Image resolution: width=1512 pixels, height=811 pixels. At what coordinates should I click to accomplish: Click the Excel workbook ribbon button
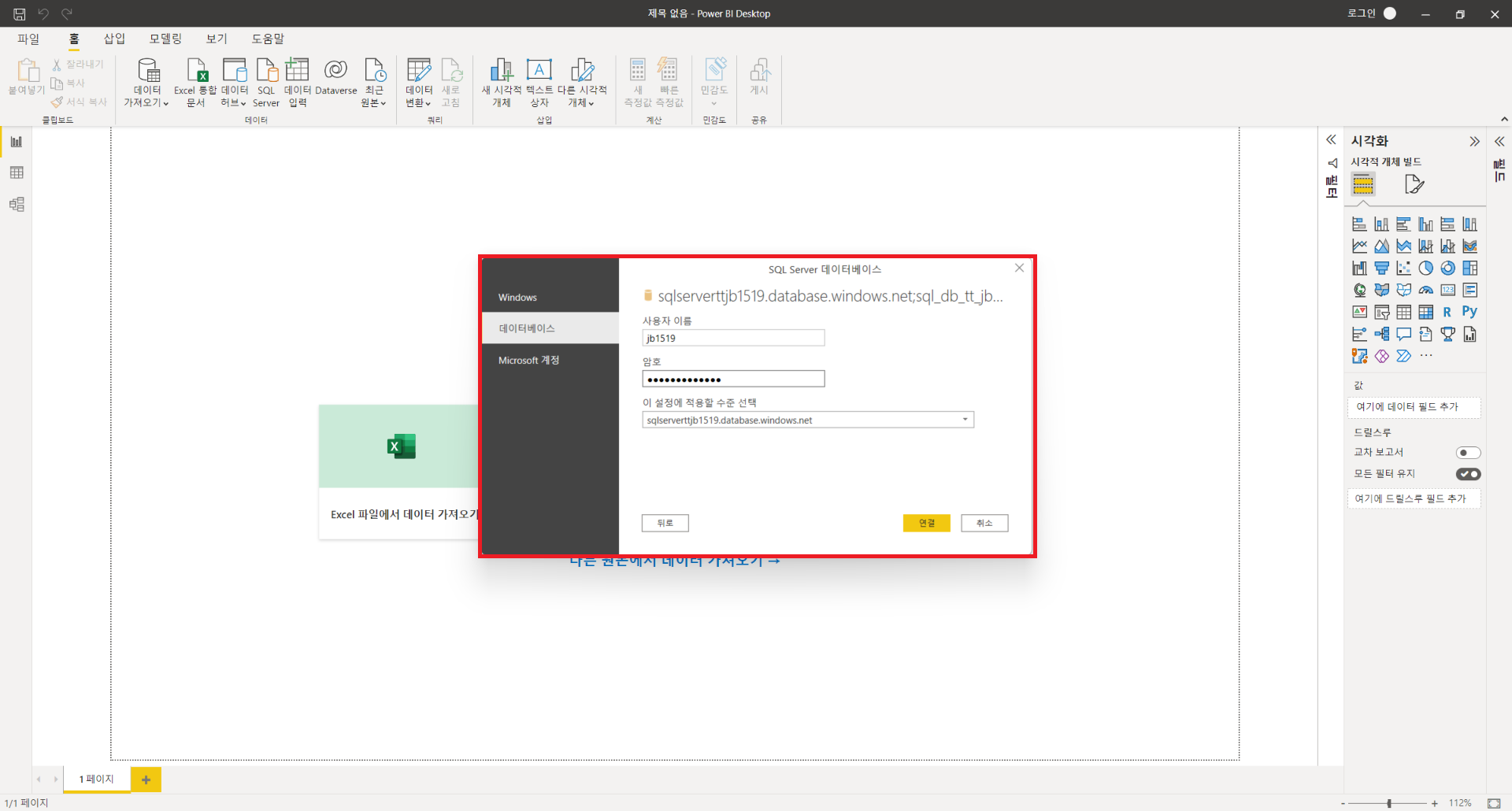tap(195, 83)
